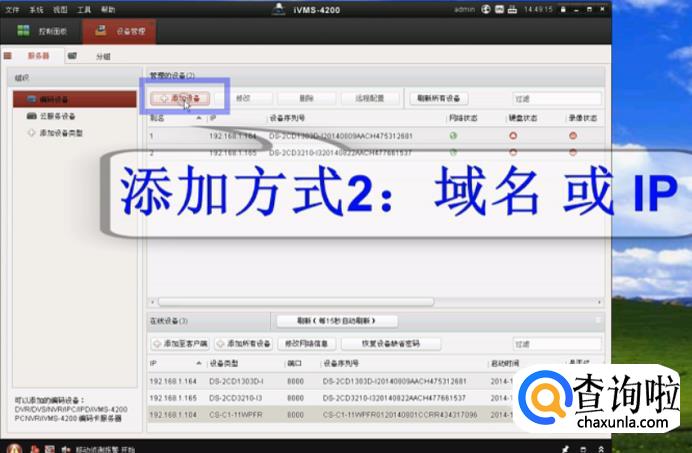Click red recording status icon of device 1
The image size is (692, 453).
[x=573, y=136]
